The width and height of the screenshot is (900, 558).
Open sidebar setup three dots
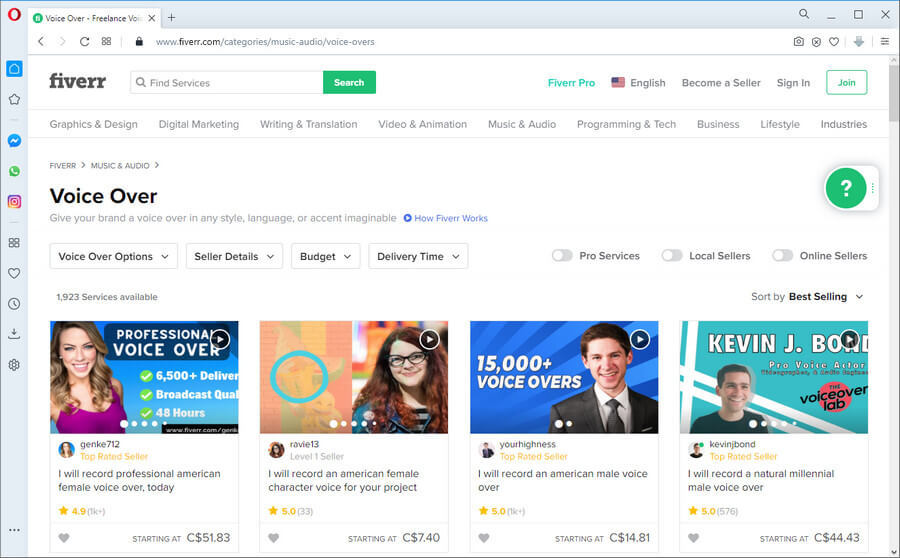pyautogui.click(x=14, y=530)
